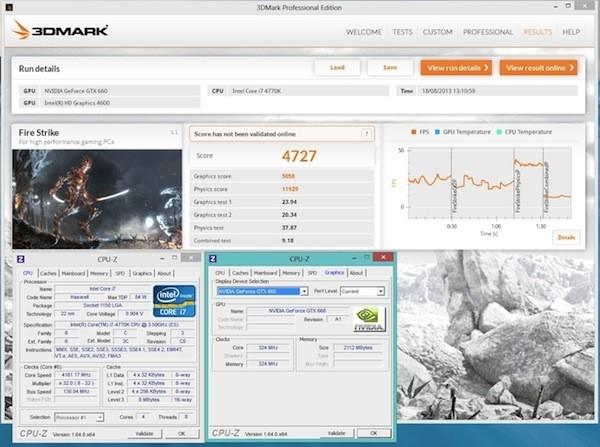
Task: Click the Graphics test 2 row
Action: coord(282,215)
